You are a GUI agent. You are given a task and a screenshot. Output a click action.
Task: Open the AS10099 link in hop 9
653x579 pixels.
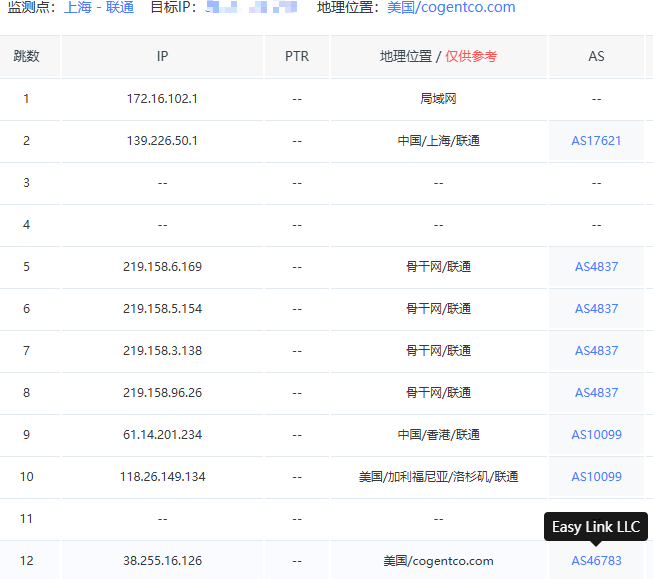pyautogui.click(x=596, y=435)
